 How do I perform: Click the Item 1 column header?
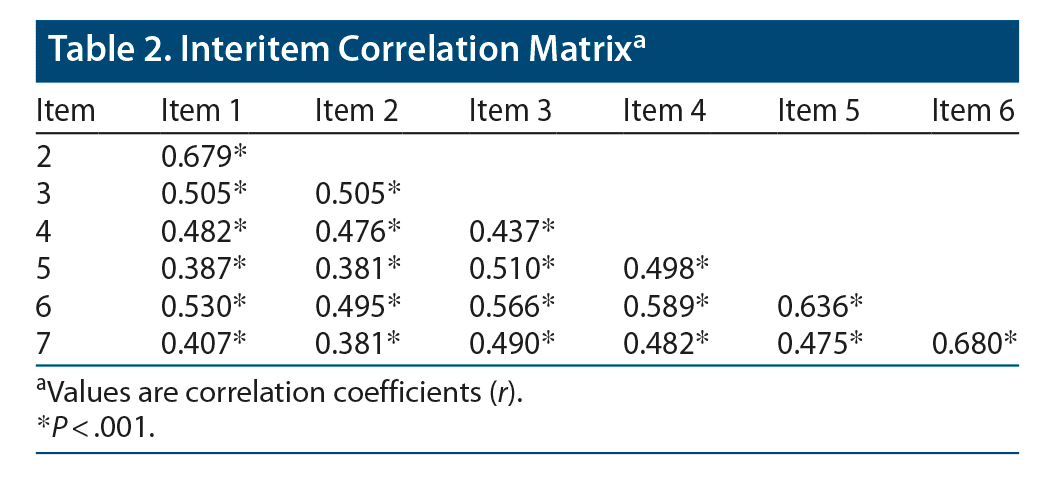click(201, 110)
